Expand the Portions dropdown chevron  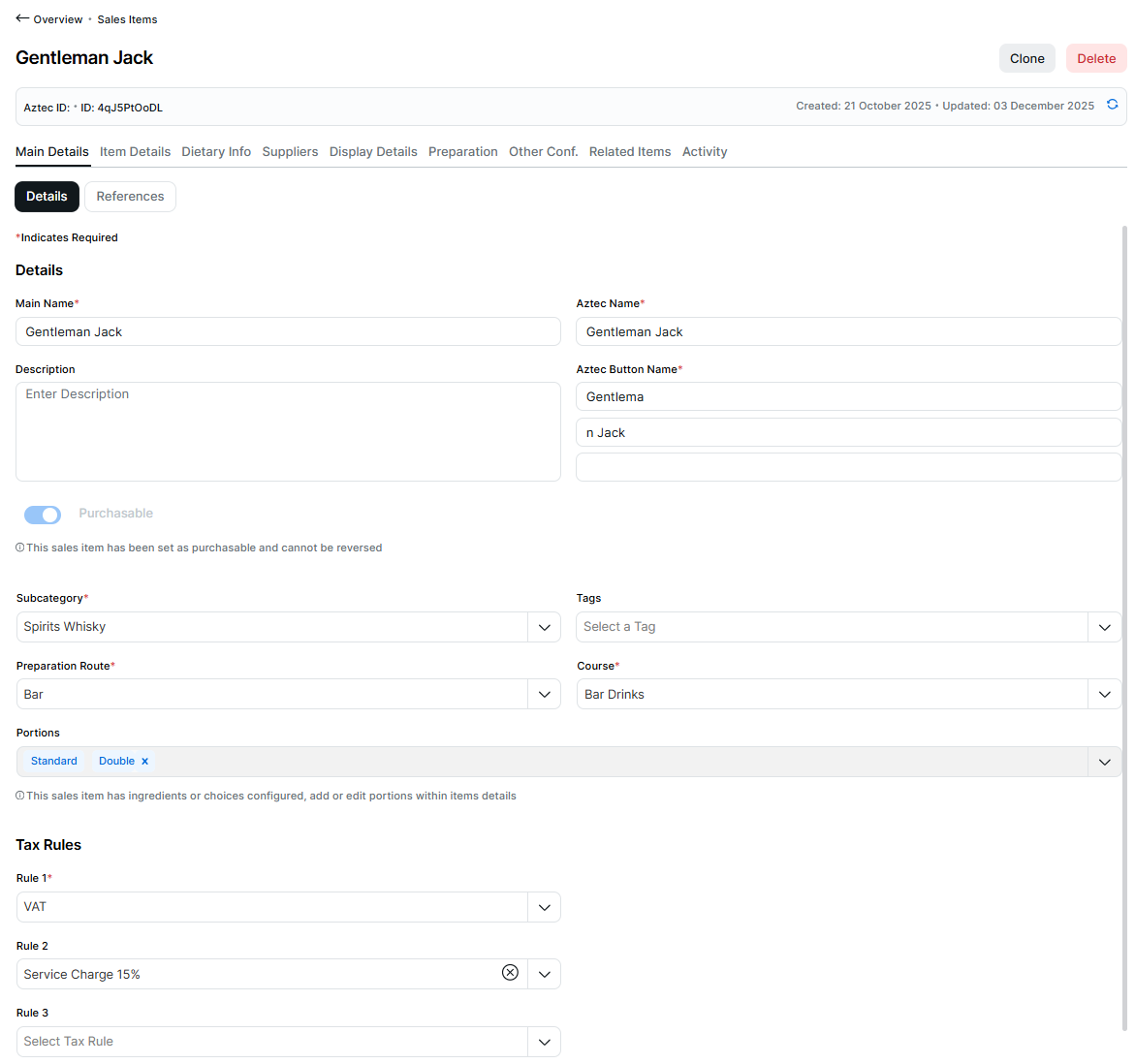click(x=1104, y=762)
